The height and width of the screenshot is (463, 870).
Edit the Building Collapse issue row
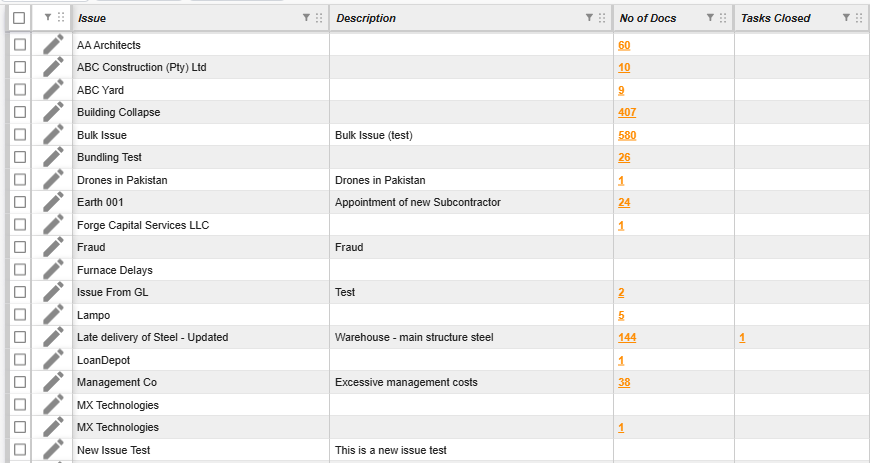pos(54,112)
